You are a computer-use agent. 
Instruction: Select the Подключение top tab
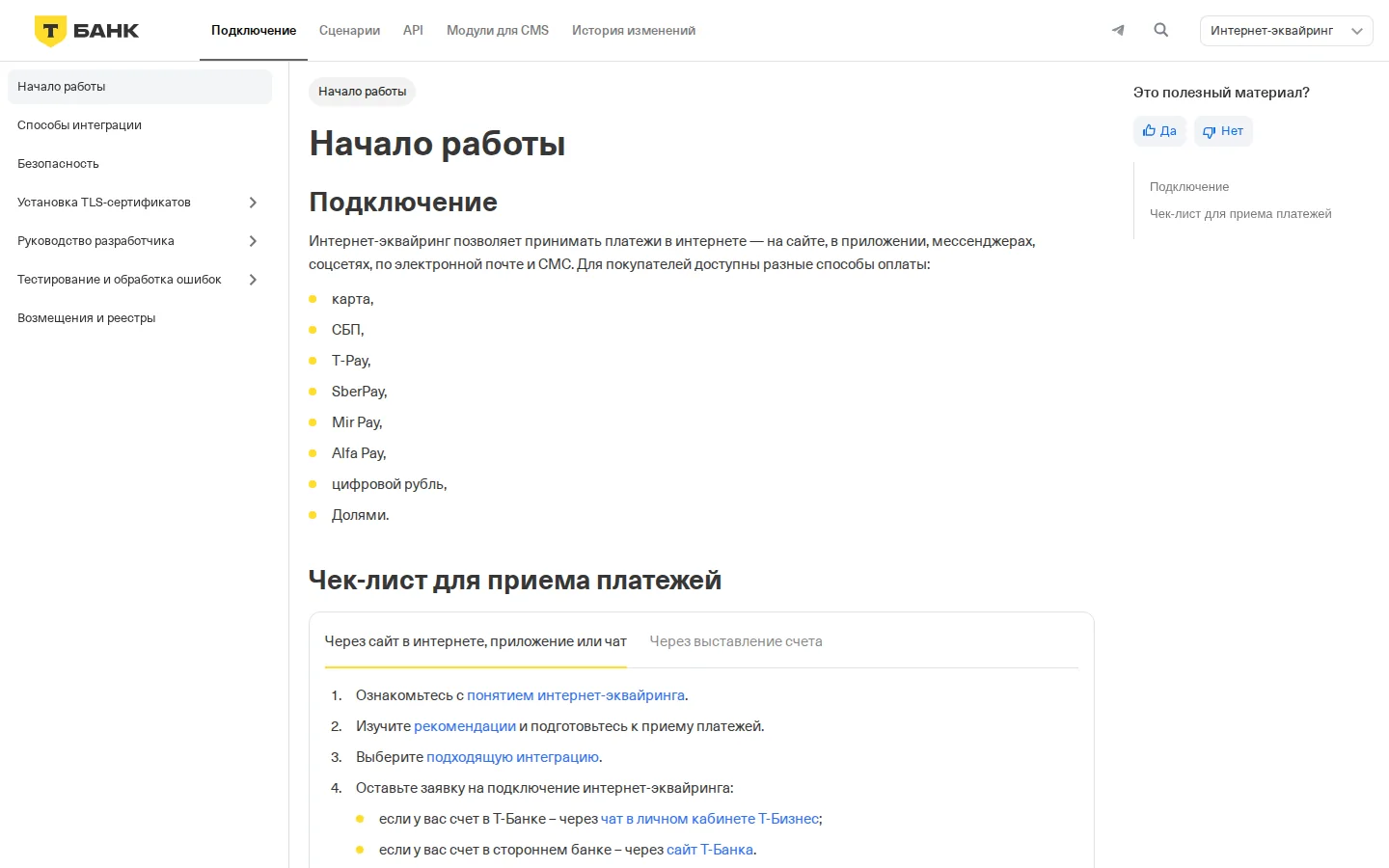coord(254,31)
